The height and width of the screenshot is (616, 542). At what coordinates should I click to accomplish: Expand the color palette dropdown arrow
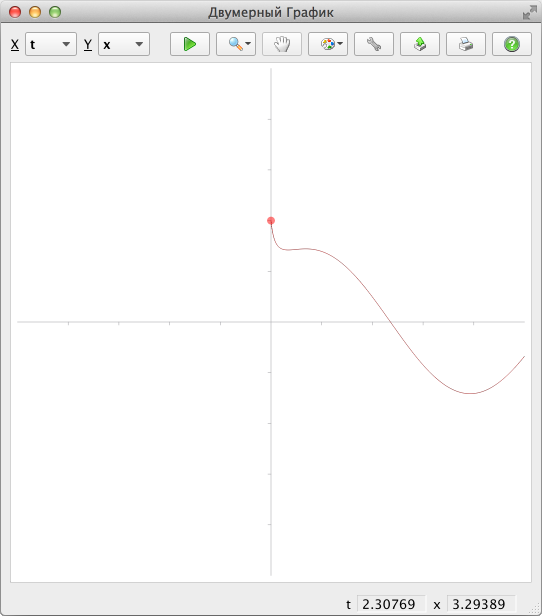coord(340,44)
